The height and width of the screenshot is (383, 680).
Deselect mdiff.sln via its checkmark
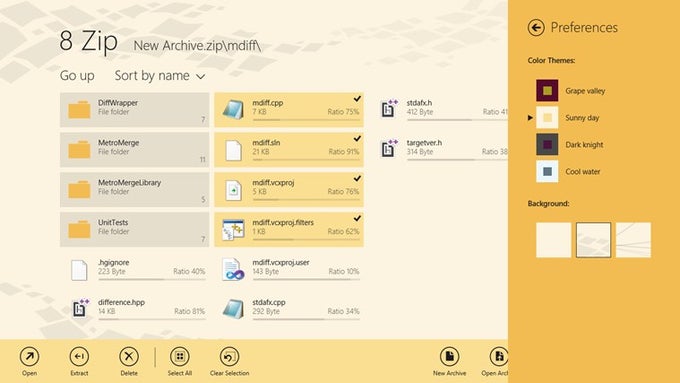click(357, 139)
